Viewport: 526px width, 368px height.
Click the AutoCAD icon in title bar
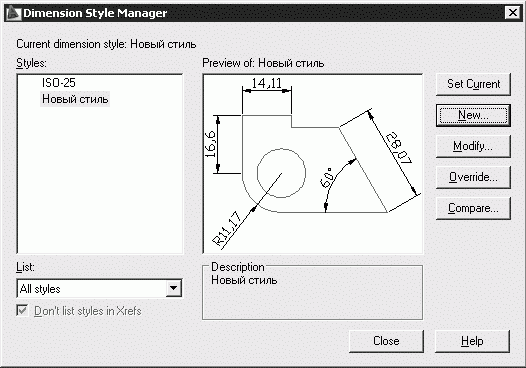click(13, 13)
